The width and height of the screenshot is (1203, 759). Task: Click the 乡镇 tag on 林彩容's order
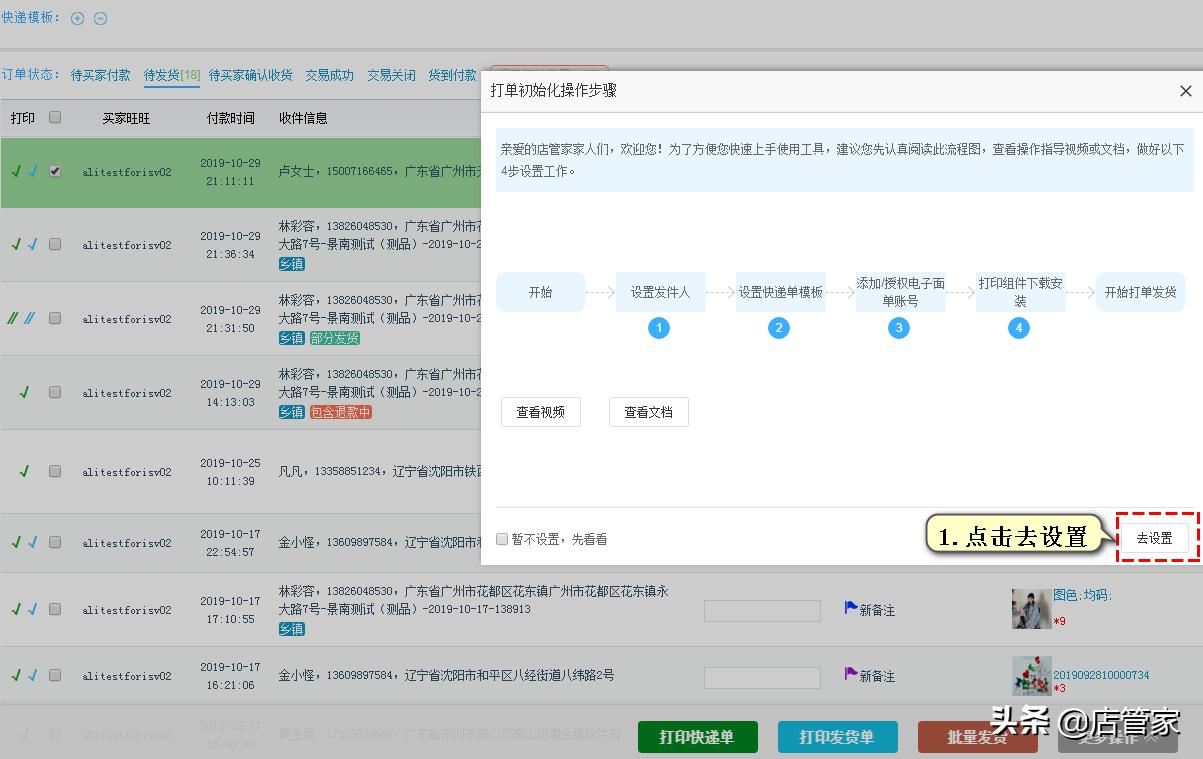291,263
